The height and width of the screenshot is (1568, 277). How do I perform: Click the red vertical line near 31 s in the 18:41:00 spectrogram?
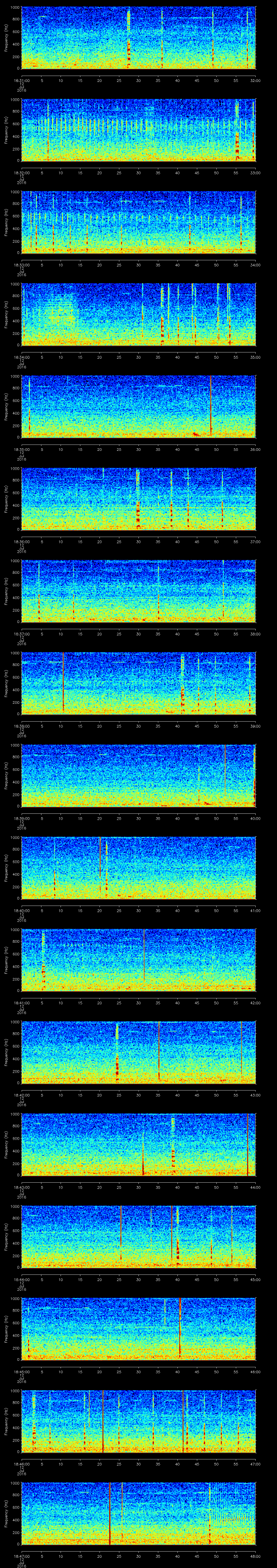pyautogui.click(x=144, y=956)
